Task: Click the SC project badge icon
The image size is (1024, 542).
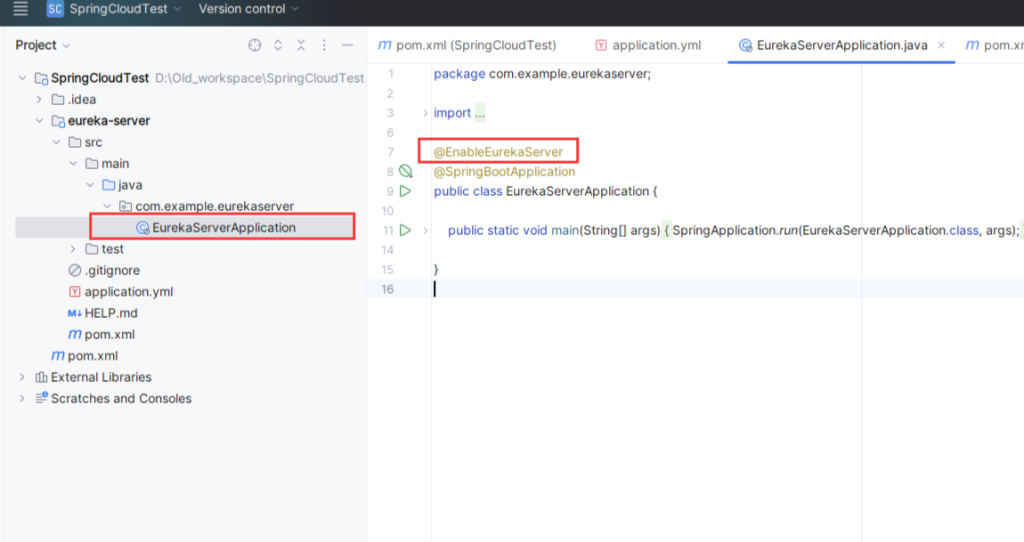Action: [x=55, y=9]
